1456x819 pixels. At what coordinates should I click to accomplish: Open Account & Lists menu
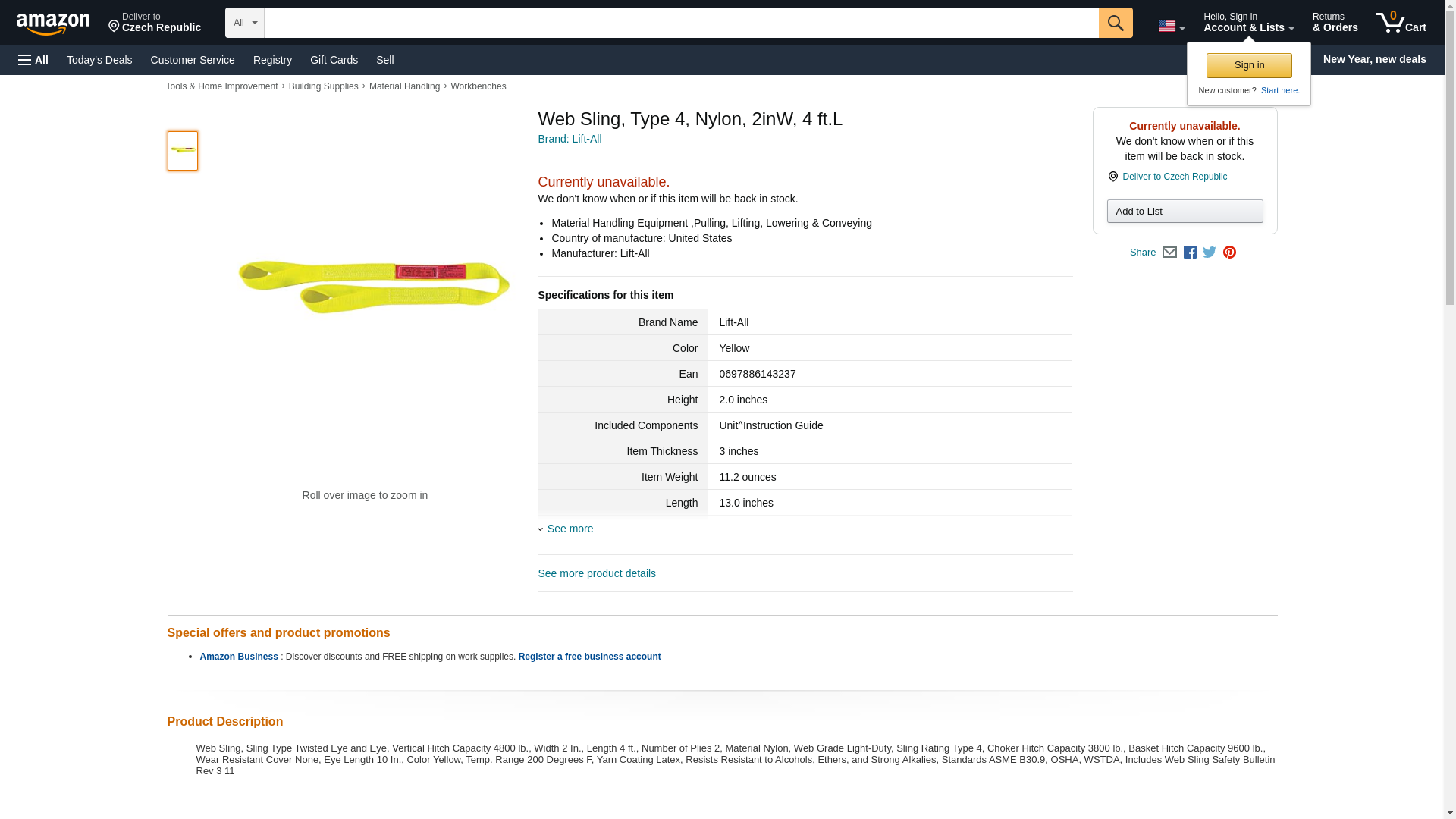pyautogui.click(x=1248, y=23)
